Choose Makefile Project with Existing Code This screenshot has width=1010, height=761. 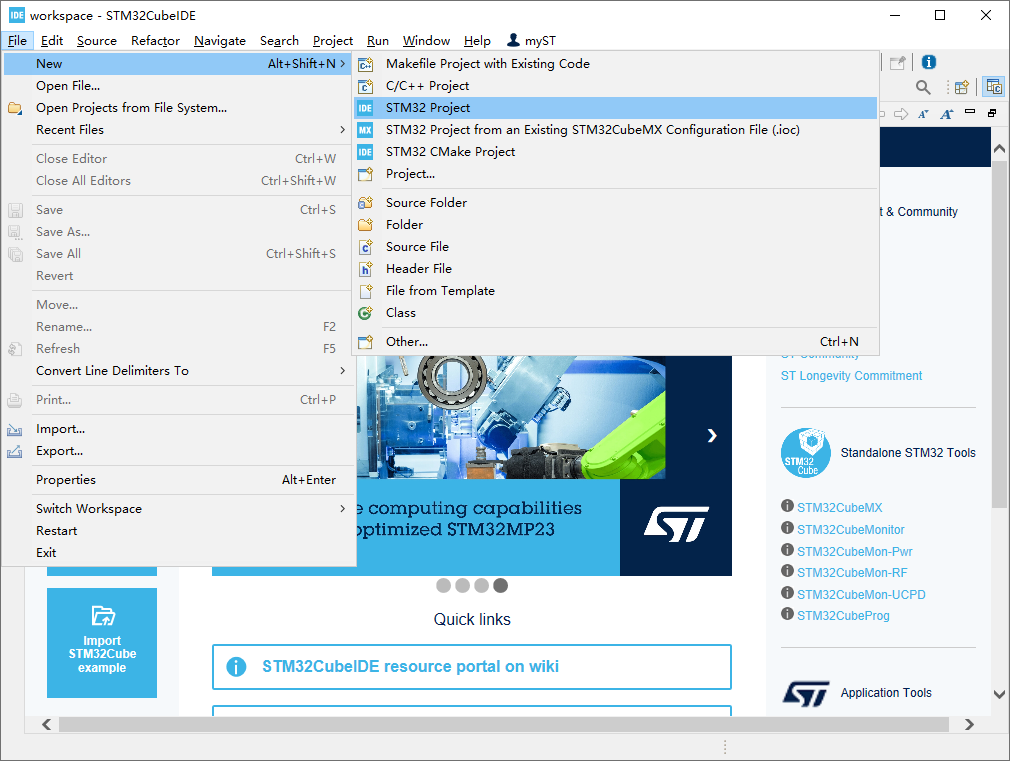tap(615, 64)
